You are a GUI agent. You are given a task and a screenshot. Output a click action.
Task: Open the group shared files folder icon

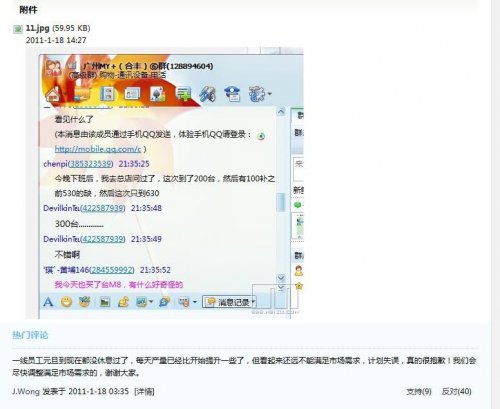pyautogui.click(x=81, y=94)
